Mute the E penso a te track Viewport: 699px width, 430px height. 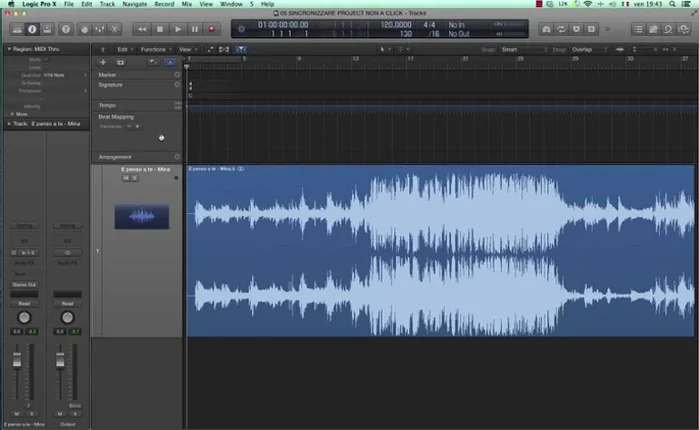tap(125, 178)
